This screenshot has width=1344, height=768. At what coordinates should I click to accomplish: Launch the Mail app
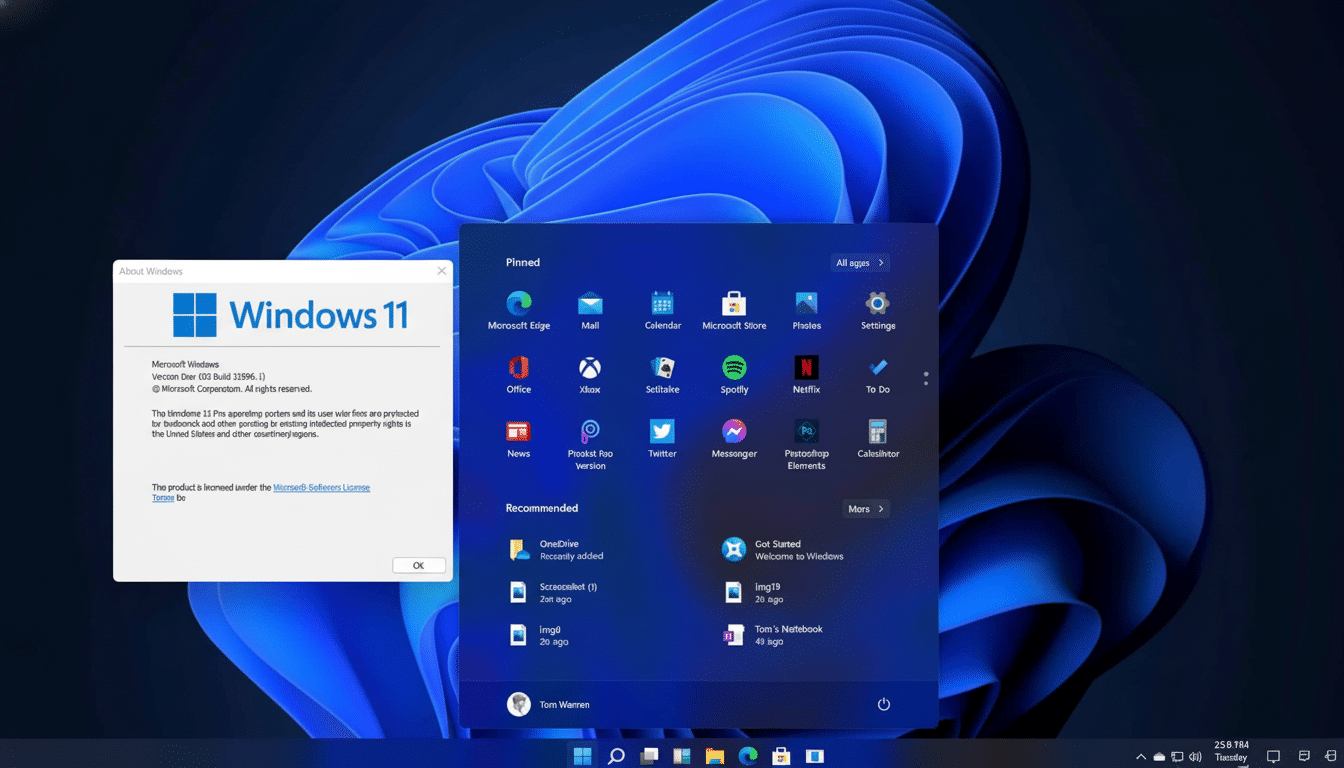coord(590,307)
